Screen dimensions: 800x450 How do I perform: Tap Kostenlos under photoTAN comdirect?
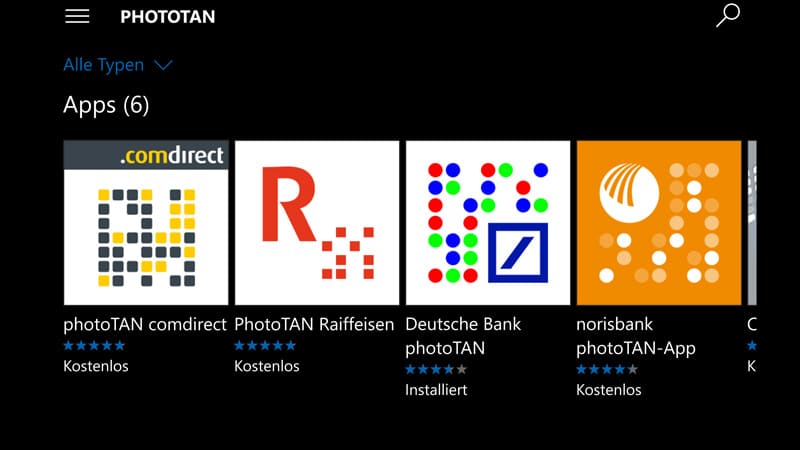click(x=96, y=366)
